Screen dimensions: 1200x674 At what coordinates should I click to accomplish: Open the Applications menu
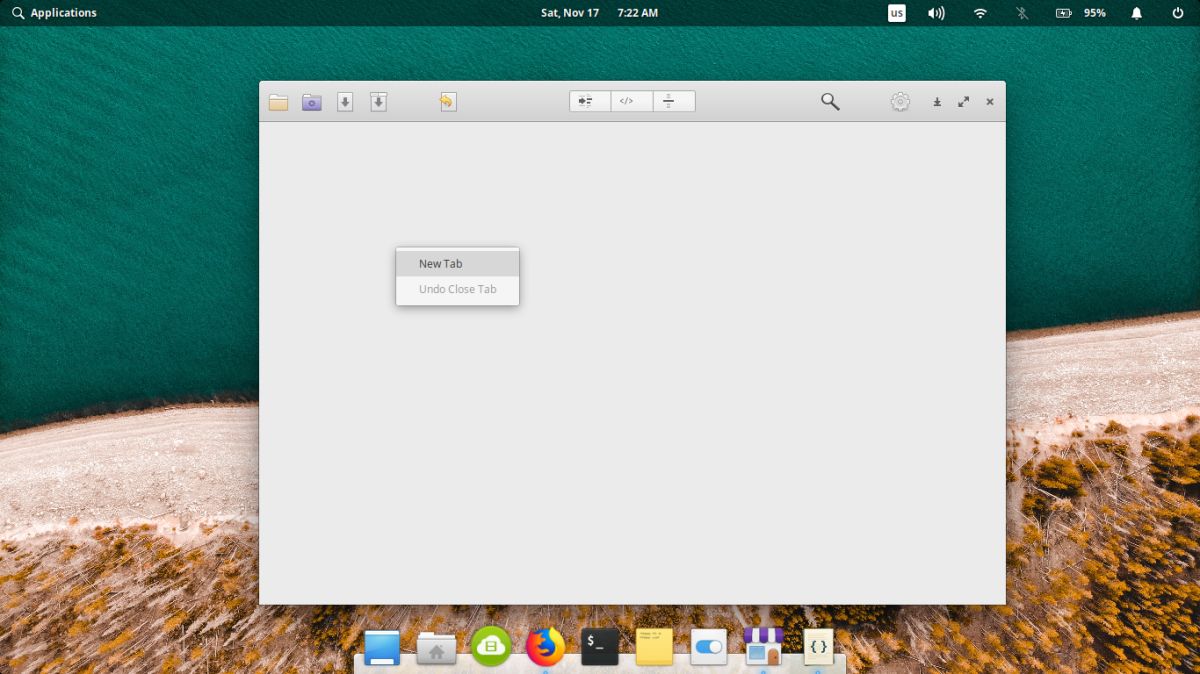(54, 13)
